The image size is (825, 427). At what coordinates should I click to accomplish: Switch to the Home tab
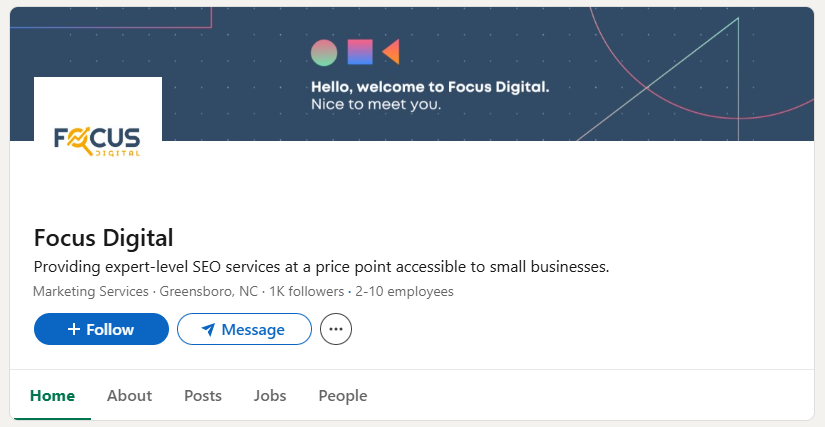pyautogui.click(x=52, y=396)
